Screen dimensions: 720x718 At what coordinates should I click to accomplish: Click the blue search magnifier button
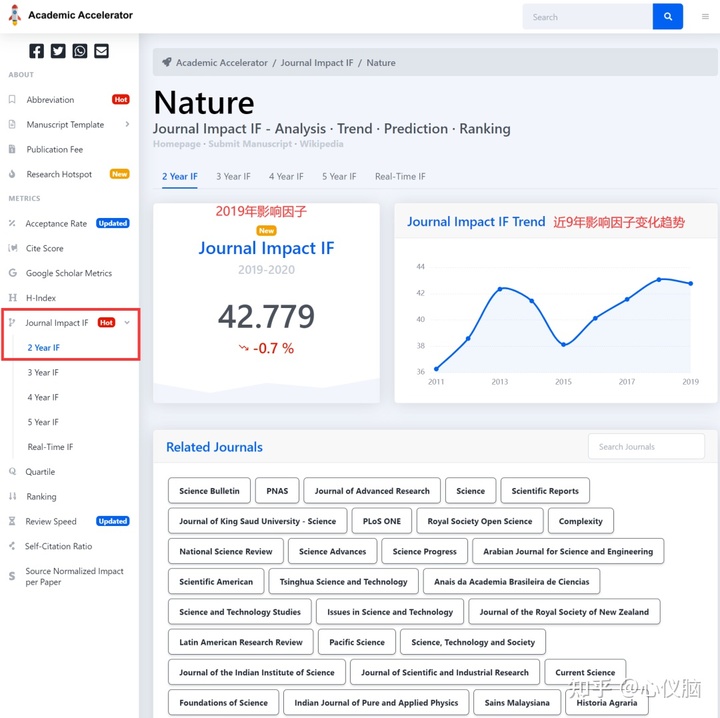click(667, 17)
